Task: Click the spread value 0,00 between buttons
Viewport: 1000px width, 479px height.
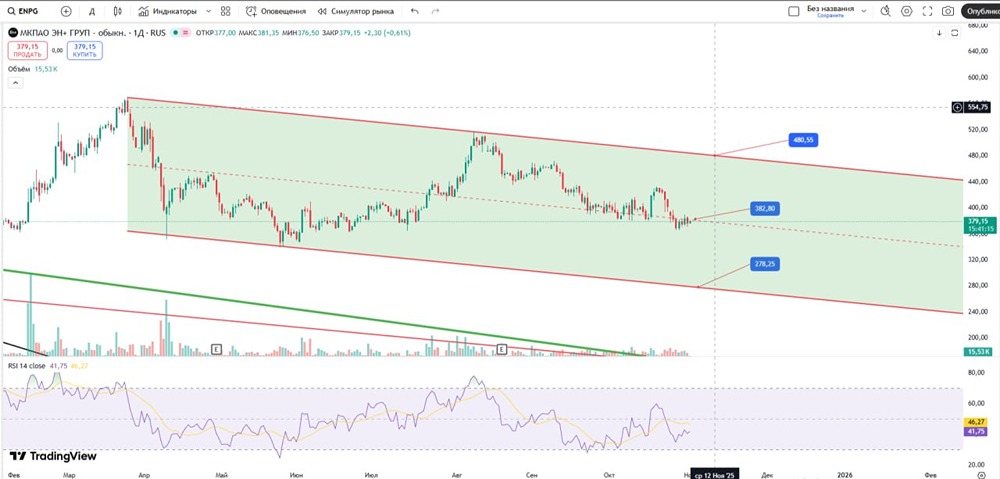Action: 57,50
